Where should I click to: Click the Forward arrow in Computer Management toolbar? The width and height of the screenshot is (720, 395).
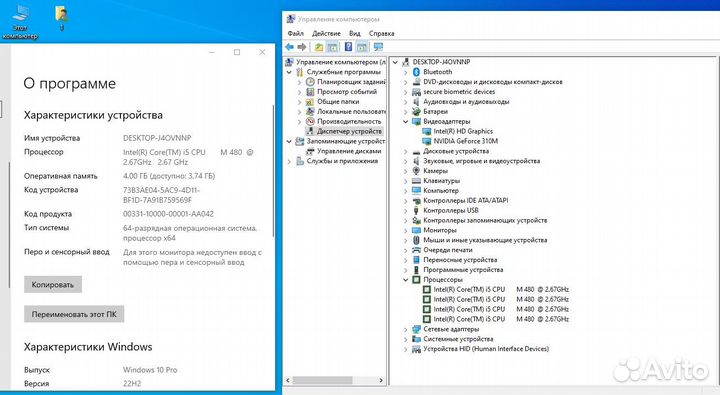(302, 47)
